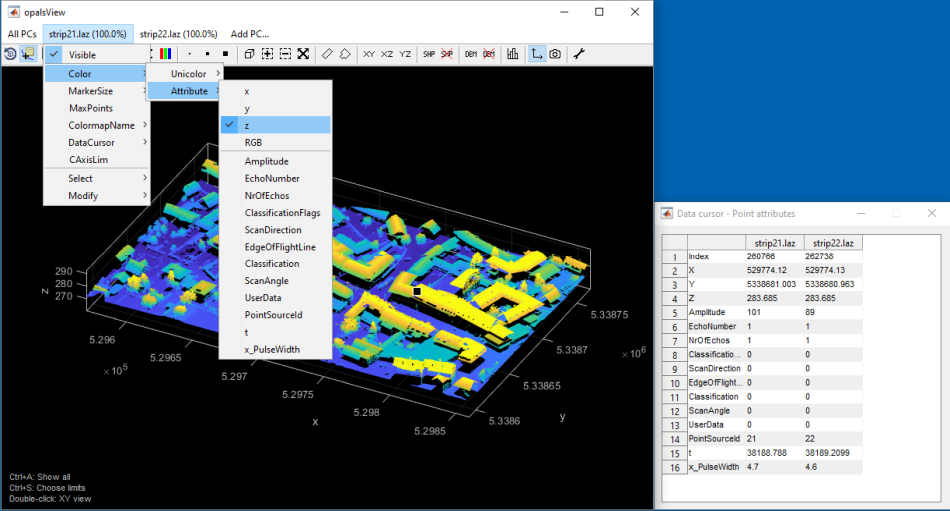Image resolution: width=950 pixels, height=511 pixels.
Task: Switch to the YZ view
Action: [405, 54]
